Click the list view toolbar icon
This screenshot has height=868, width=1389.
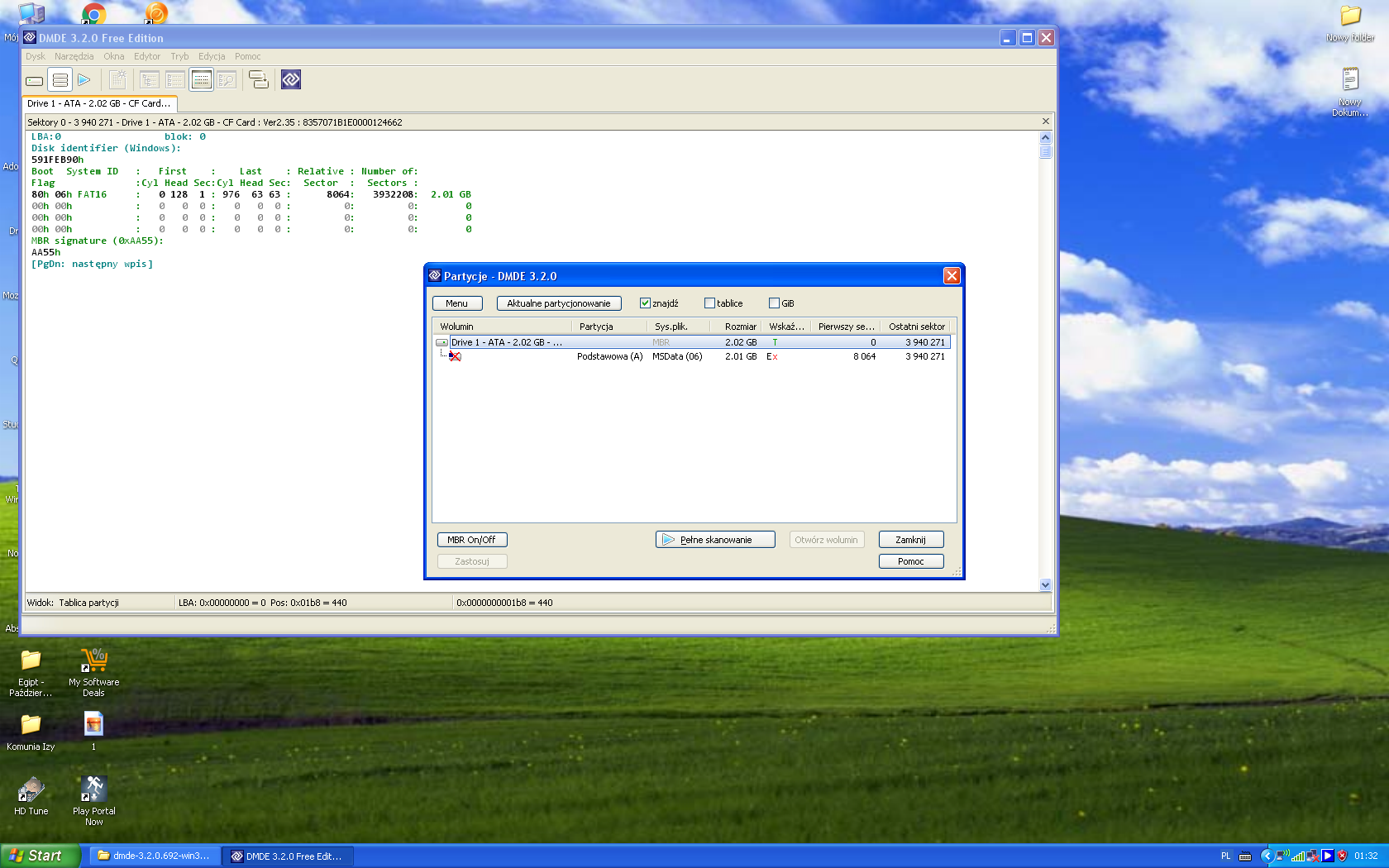(x=175, y=80)
